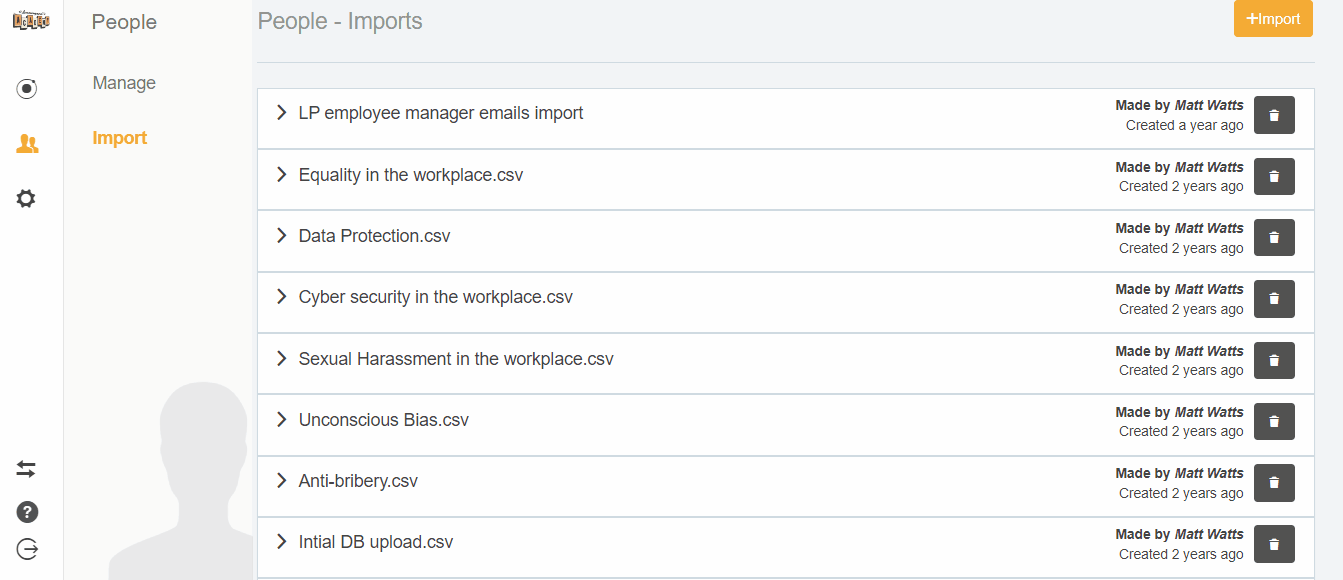Expand the Data Protection.csv import details
Screen dimensions: 1343x580
(281, 236)
